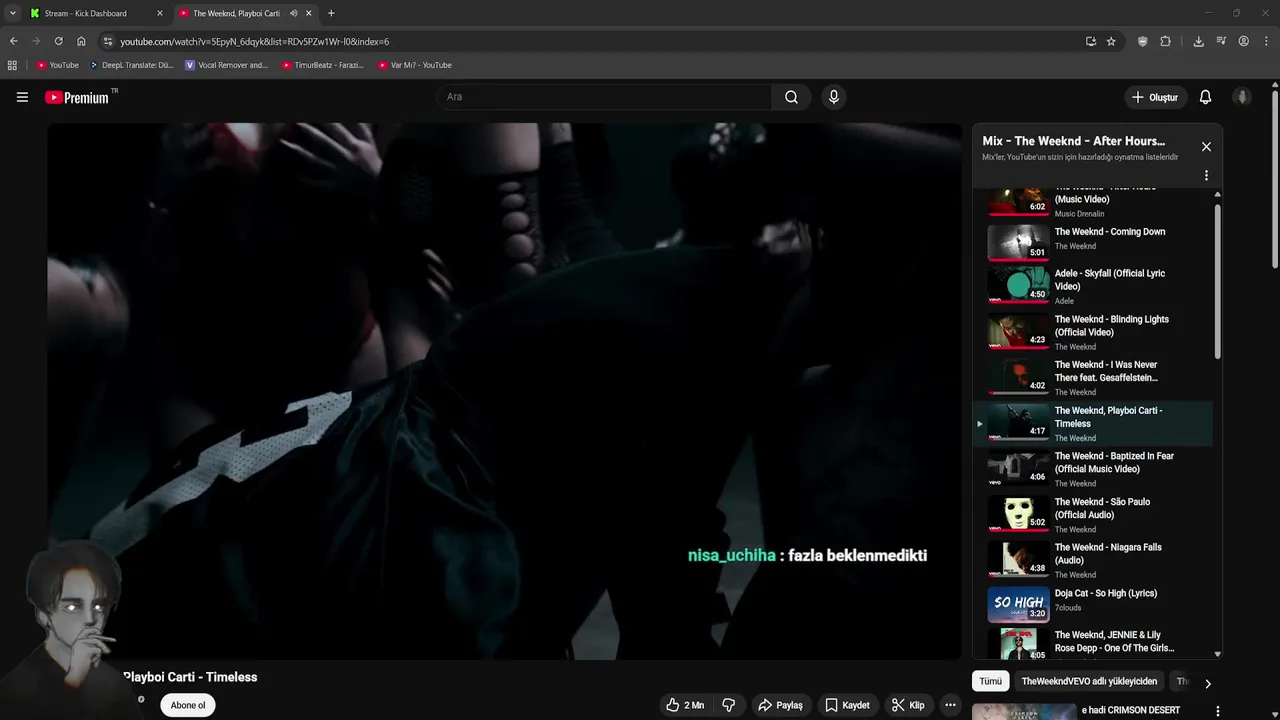Play I Was Never There feat. Gesaffelstein

[x=1095, y=377]
